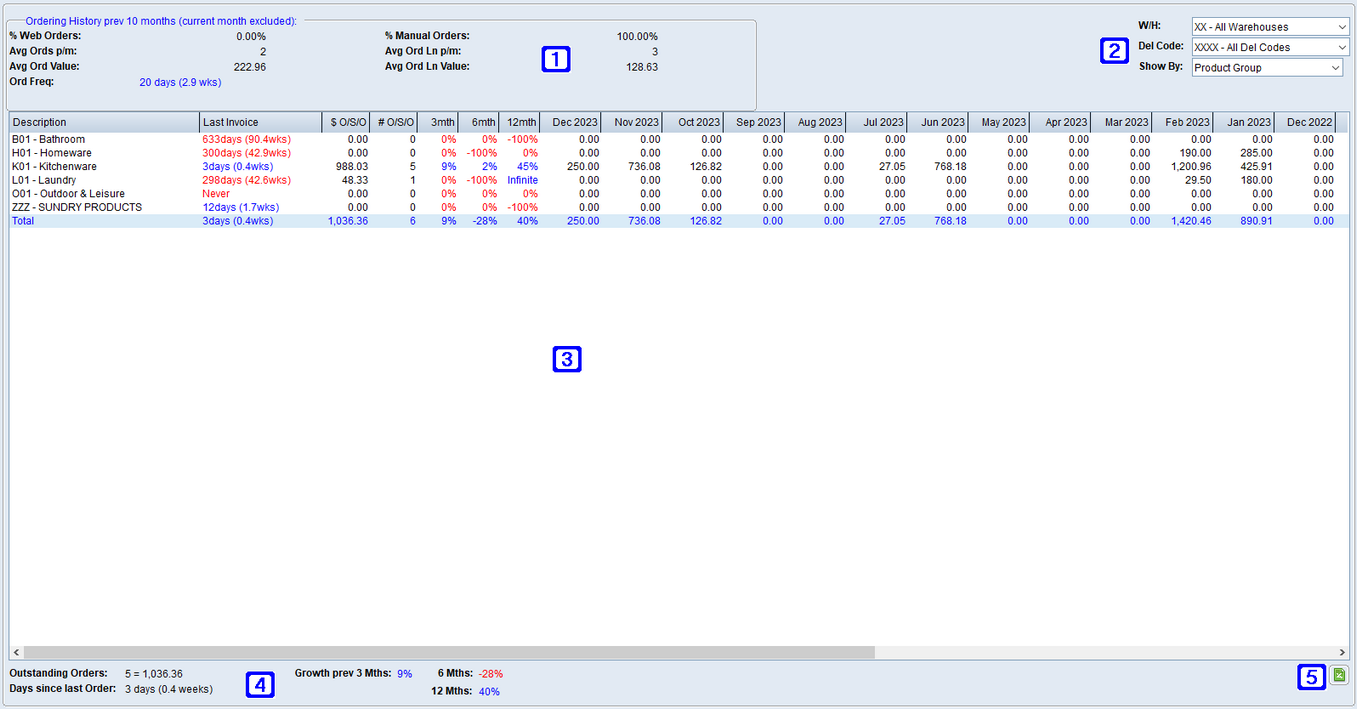Click the Last Invoice column header
1357x709 pixels.
pyautogui.click(x=231, y=121)
